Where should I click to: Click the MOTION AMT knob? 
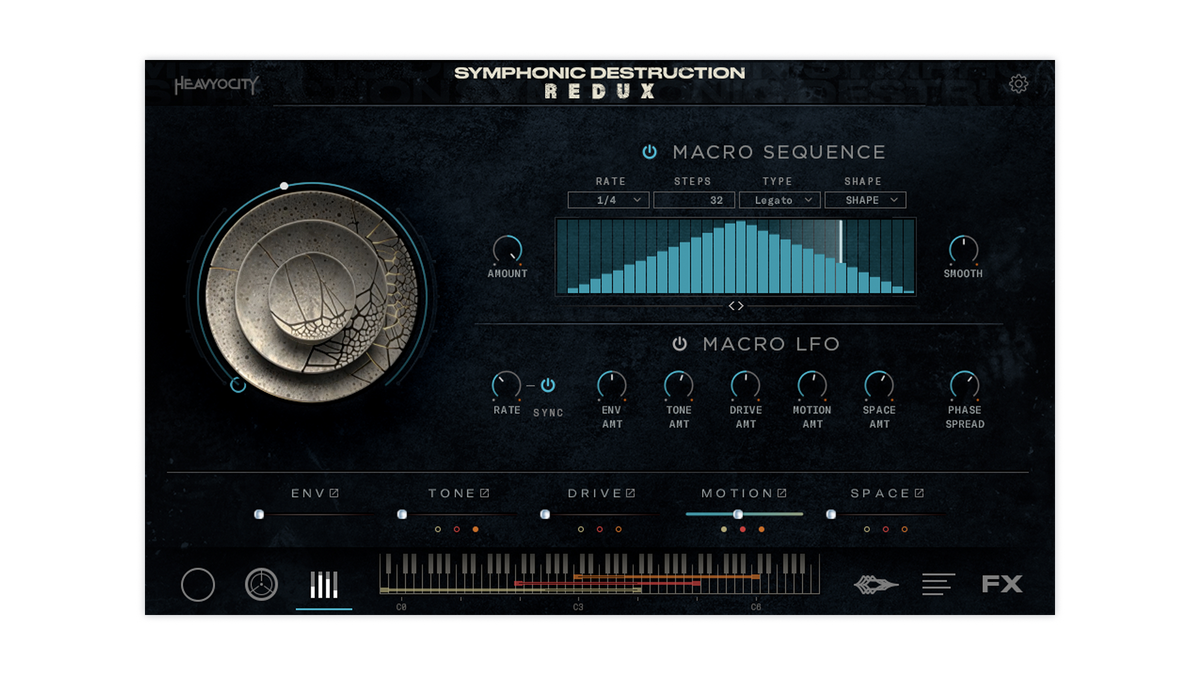[x=812, y=386]
